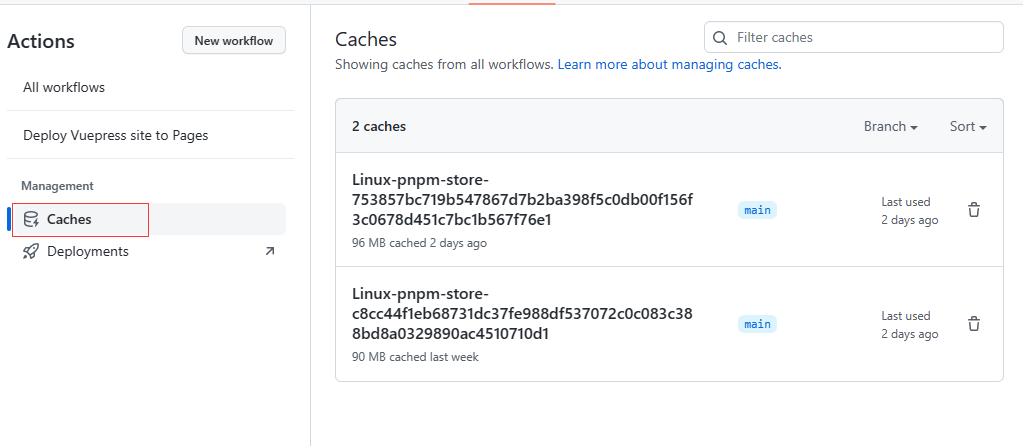Click the main branch label on the 96 MB cache
This screenshot has height=446, width=1023.
pyautogui.click(x=758, y=210)
